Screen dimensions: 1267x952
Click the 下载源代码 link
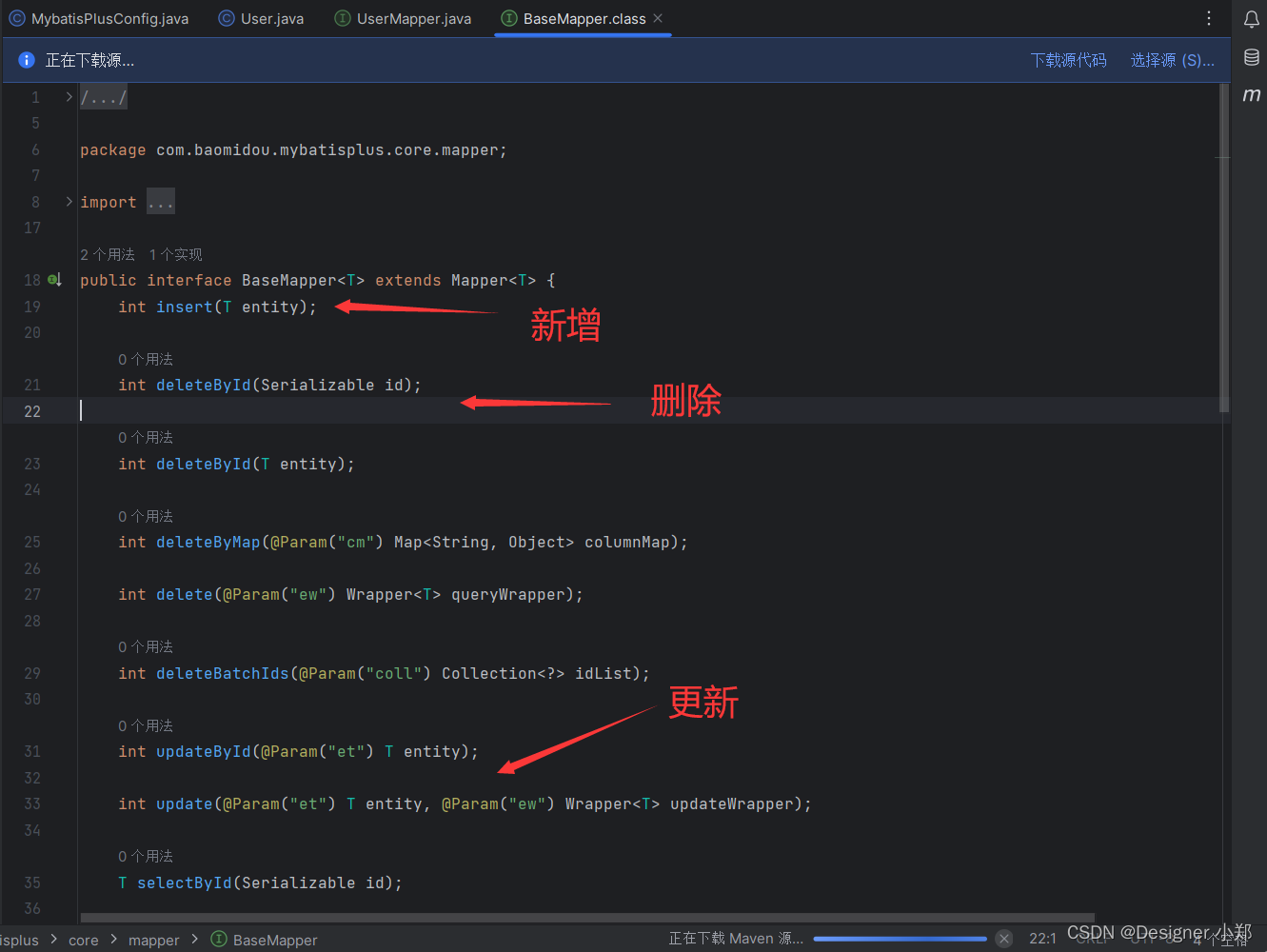pos(1068,60)
